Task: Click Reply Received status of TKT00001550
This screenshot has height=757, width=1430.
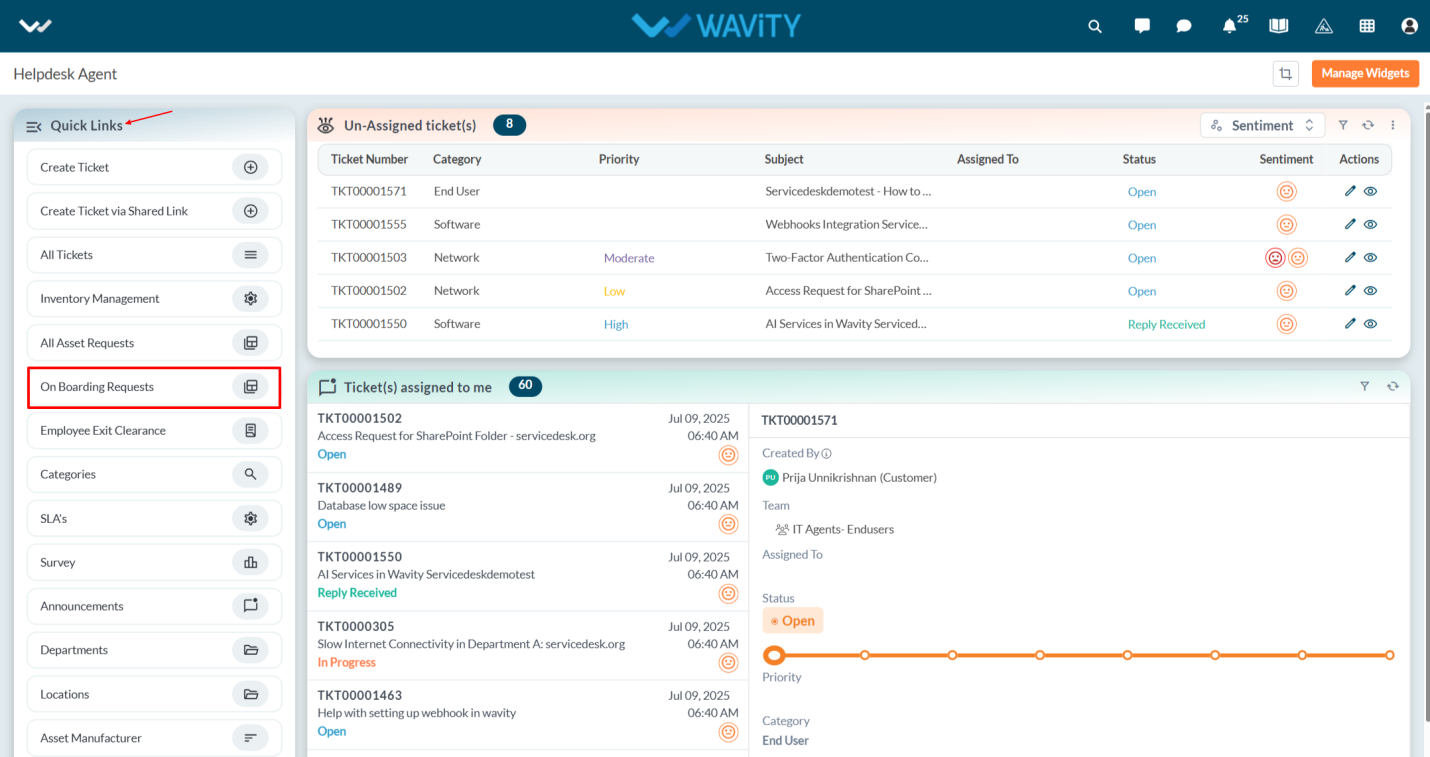Action: click(x=1166, y=324)
